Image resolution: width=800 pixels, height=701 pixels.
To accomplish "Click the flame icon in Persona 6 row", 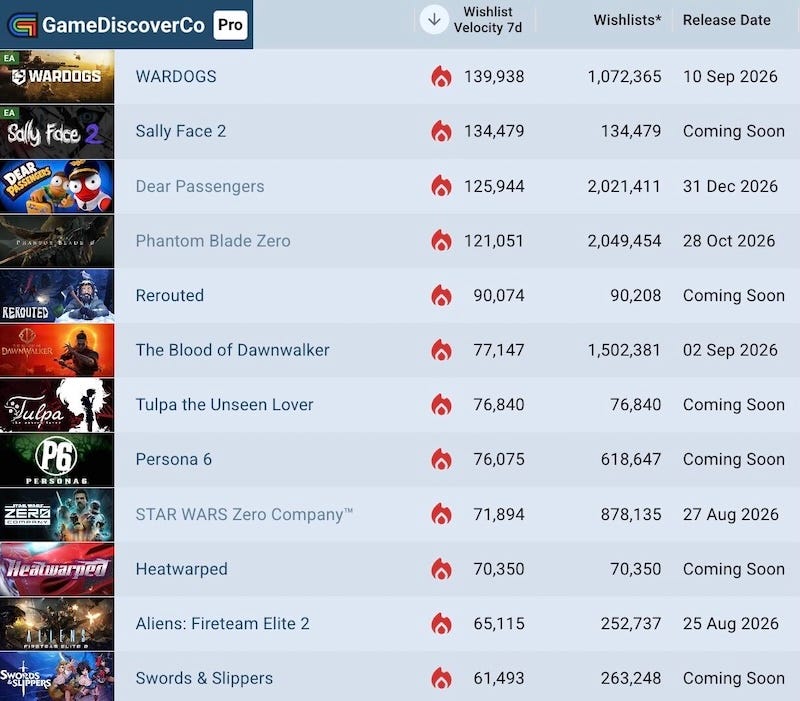I will [x=441, y=459].
